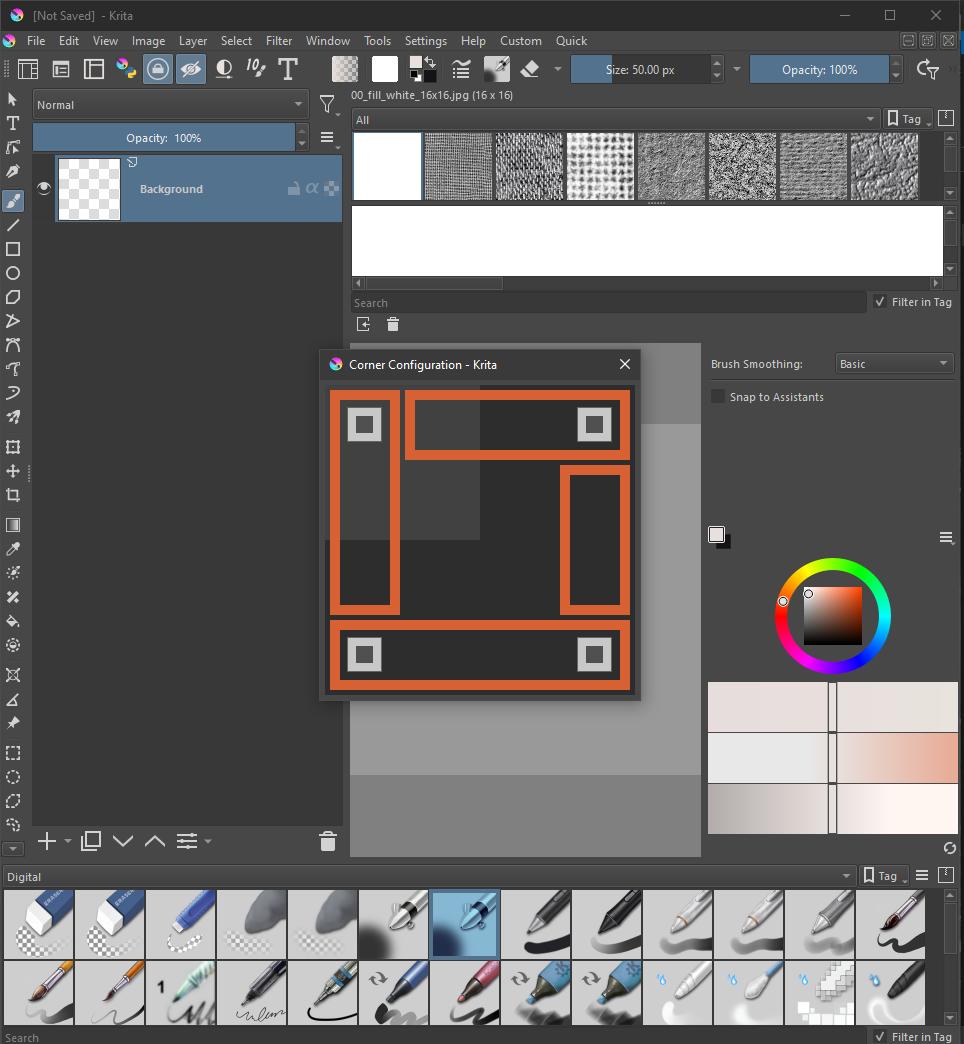This screenshot has width=964, height=1044.
Task: Select the Fill bucket tool
Action: 13,621
